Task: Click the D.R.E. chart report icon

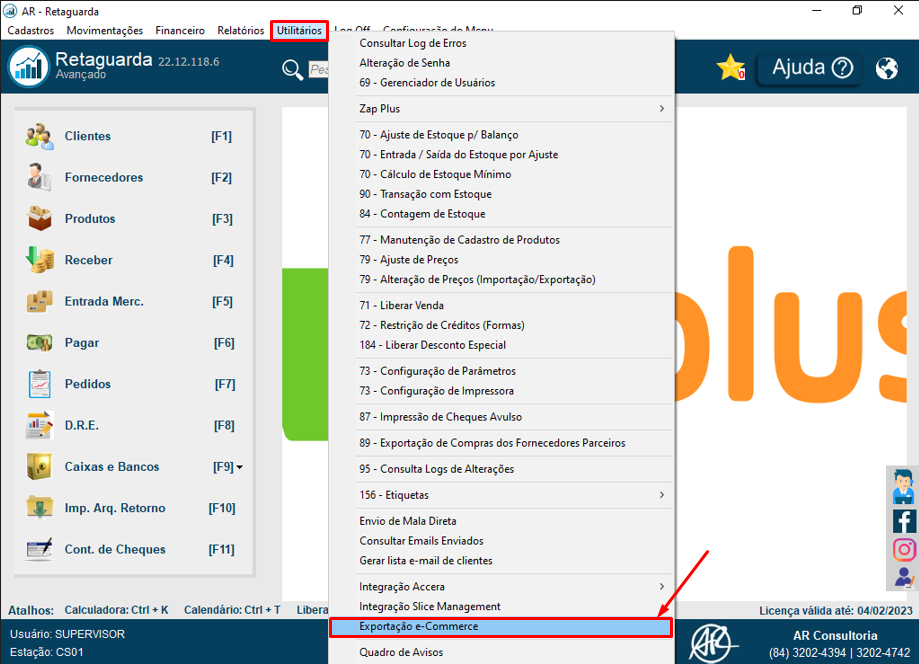Action: pos(39,425)
